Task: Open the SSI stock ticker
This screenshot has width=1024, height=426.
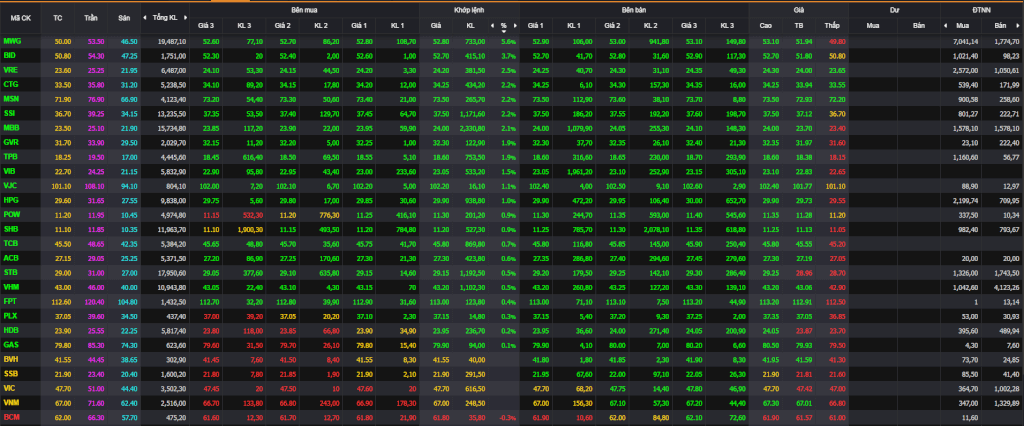Action: click(x=10, y=112)
